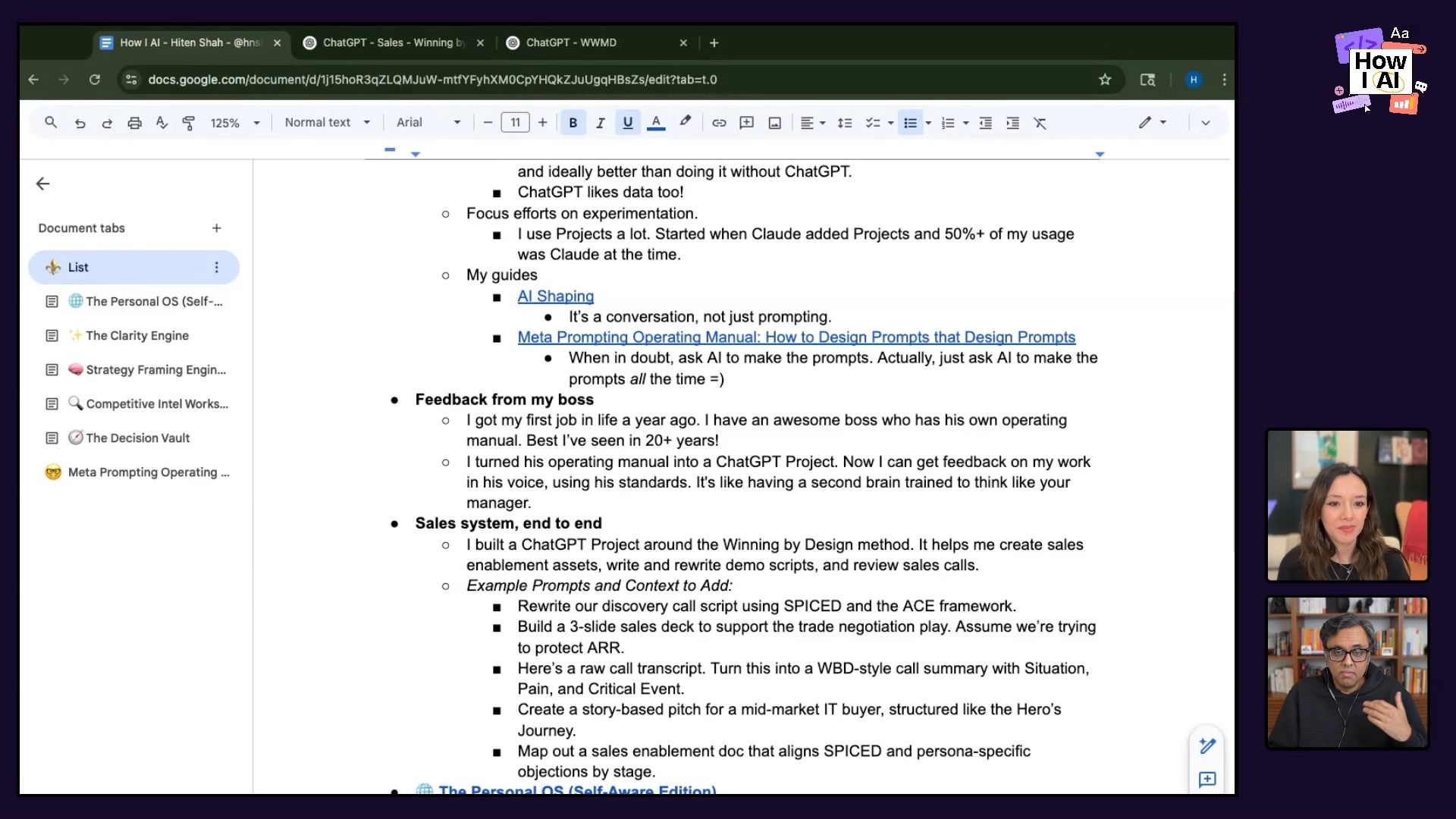Select the List document tab
1456x819 pixels.
click(133, 267)
